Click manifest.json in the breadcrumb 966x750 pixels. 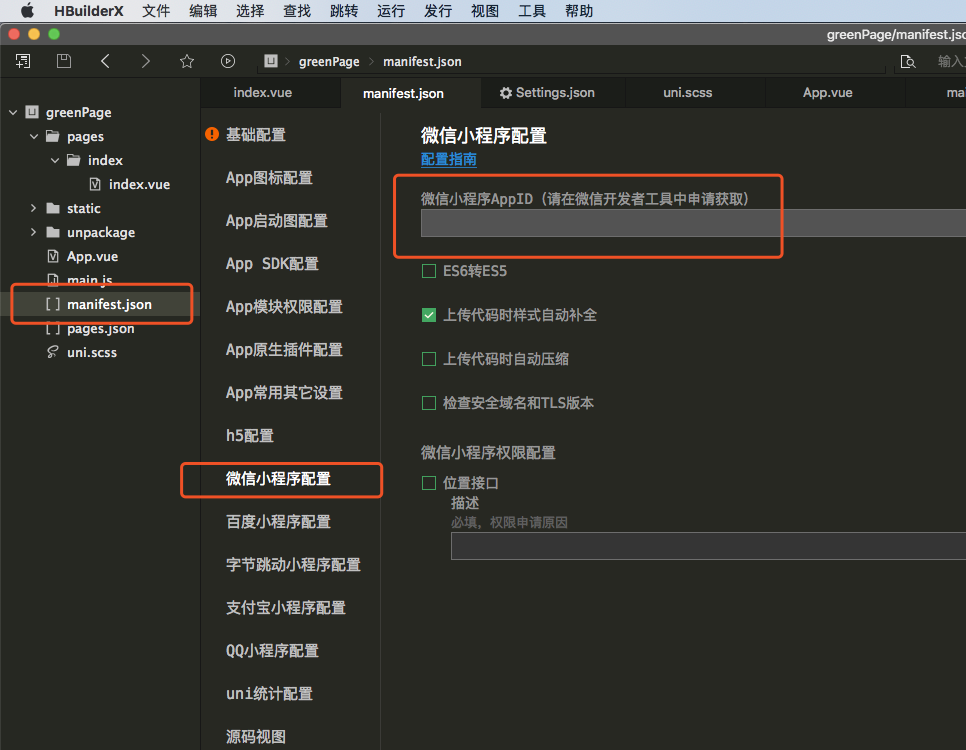click(x=422, y=62)
